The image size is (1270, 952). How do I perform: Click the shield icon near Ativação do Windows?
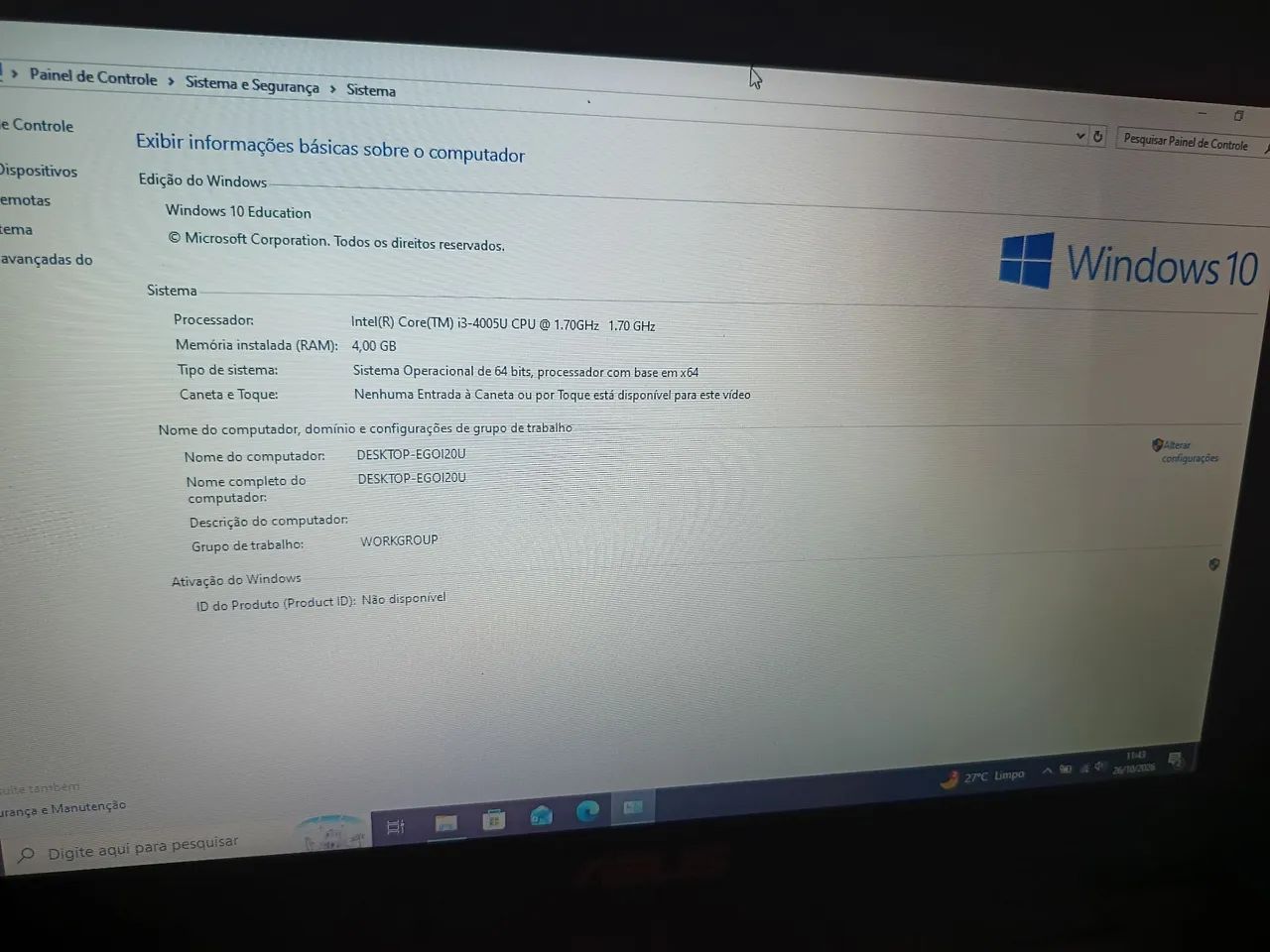point(1213,564)
